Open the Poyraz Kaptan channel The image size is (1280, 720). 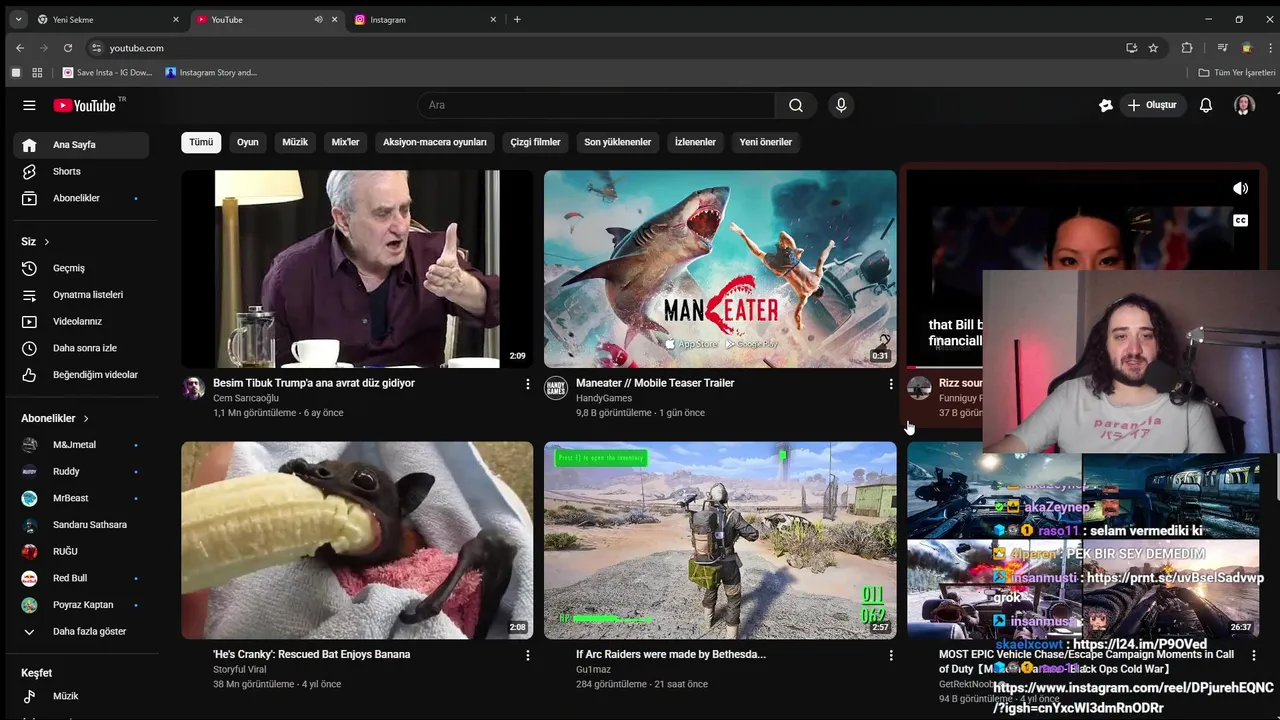click(x=81, y=605)
